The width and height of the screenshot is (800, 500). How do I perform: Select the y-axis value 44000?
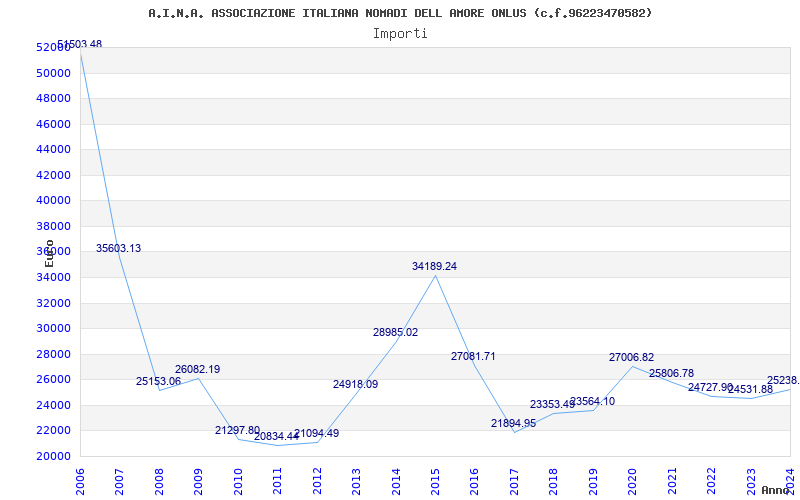coord(53,149)
